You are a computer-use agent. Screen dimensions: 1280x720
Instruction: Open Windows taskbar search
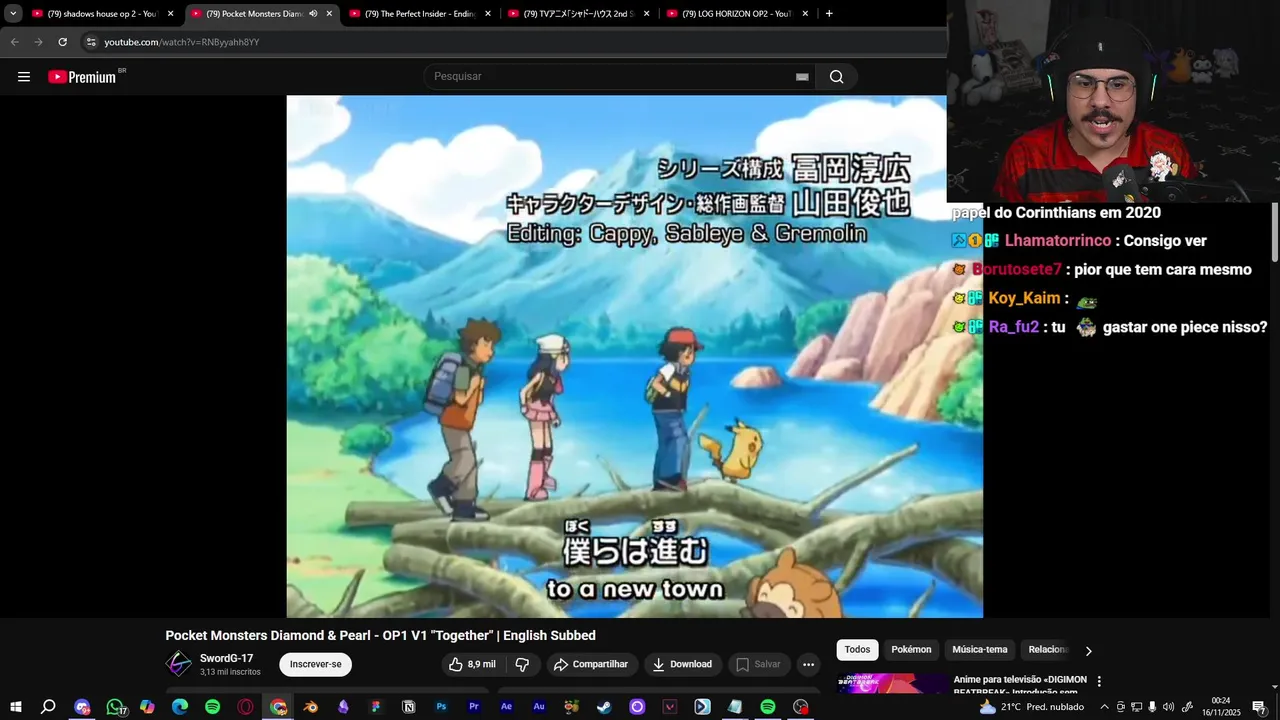[x=48, y=707]
